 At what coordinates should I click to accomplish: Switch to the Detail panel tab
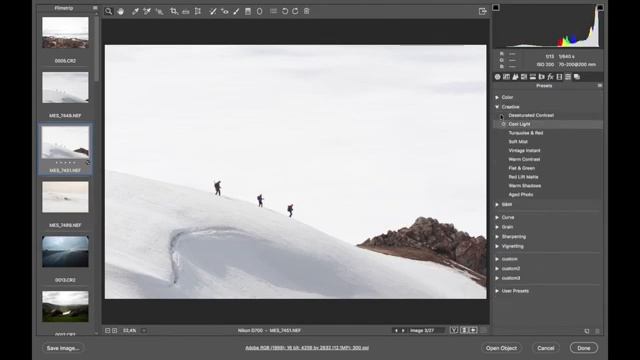coord(516,77)
